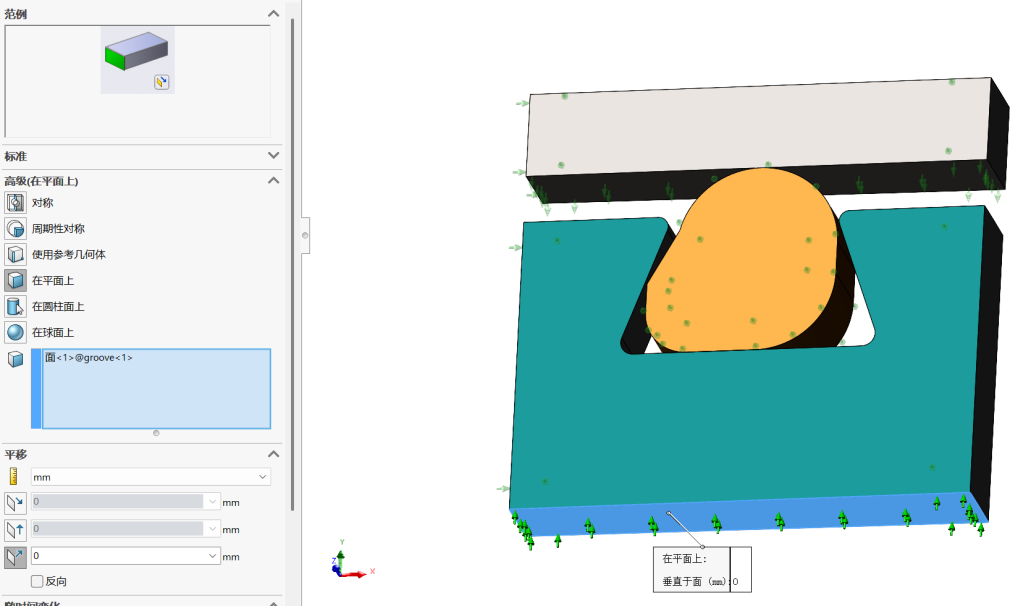Image resolution: width=1010 pixels, height=606 pixels.
Task: Click the example box thumbnail image
Action: click(137, 60)
